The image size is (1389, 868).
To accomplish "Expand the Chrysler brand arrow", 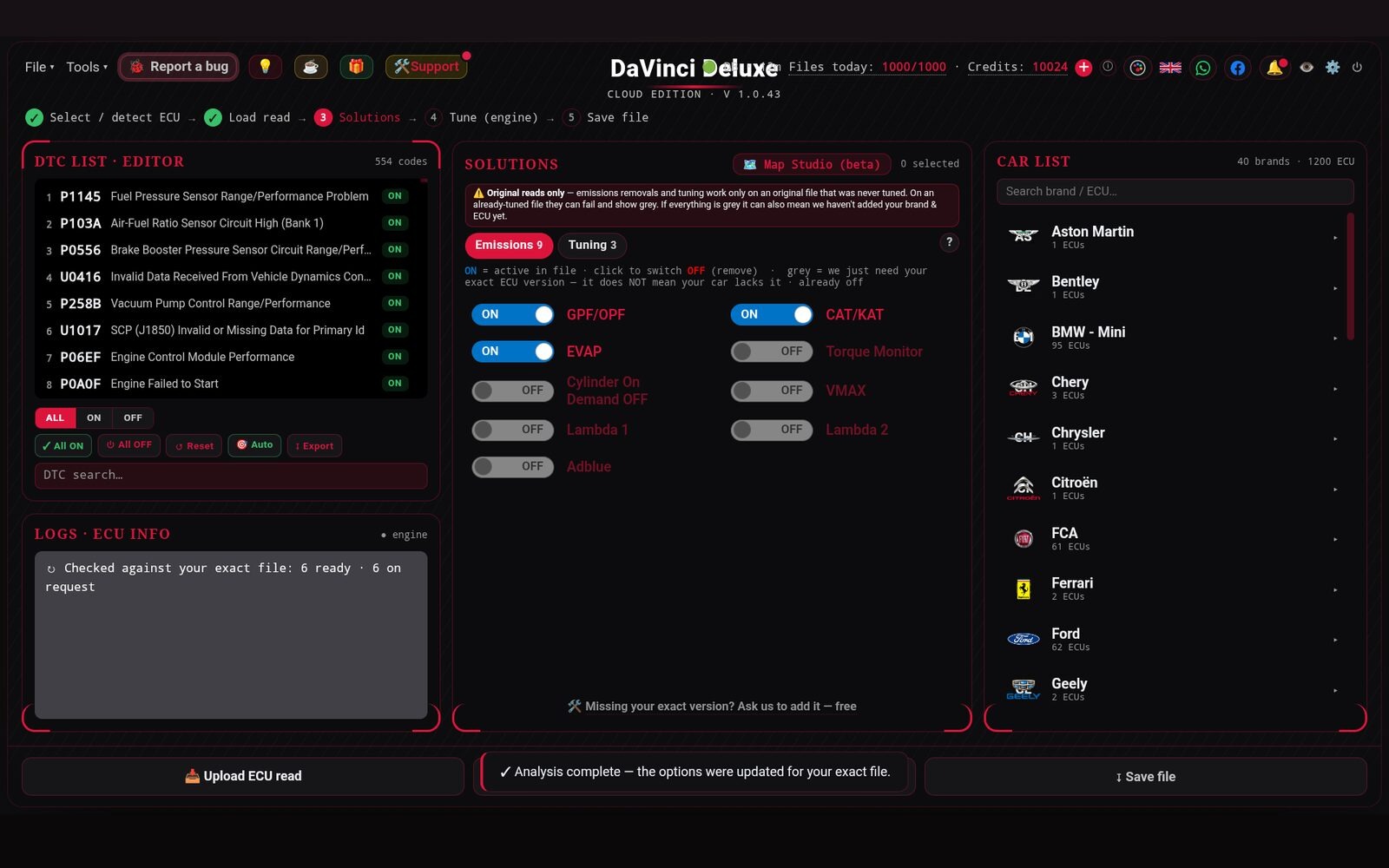I will coord(1335,438).
